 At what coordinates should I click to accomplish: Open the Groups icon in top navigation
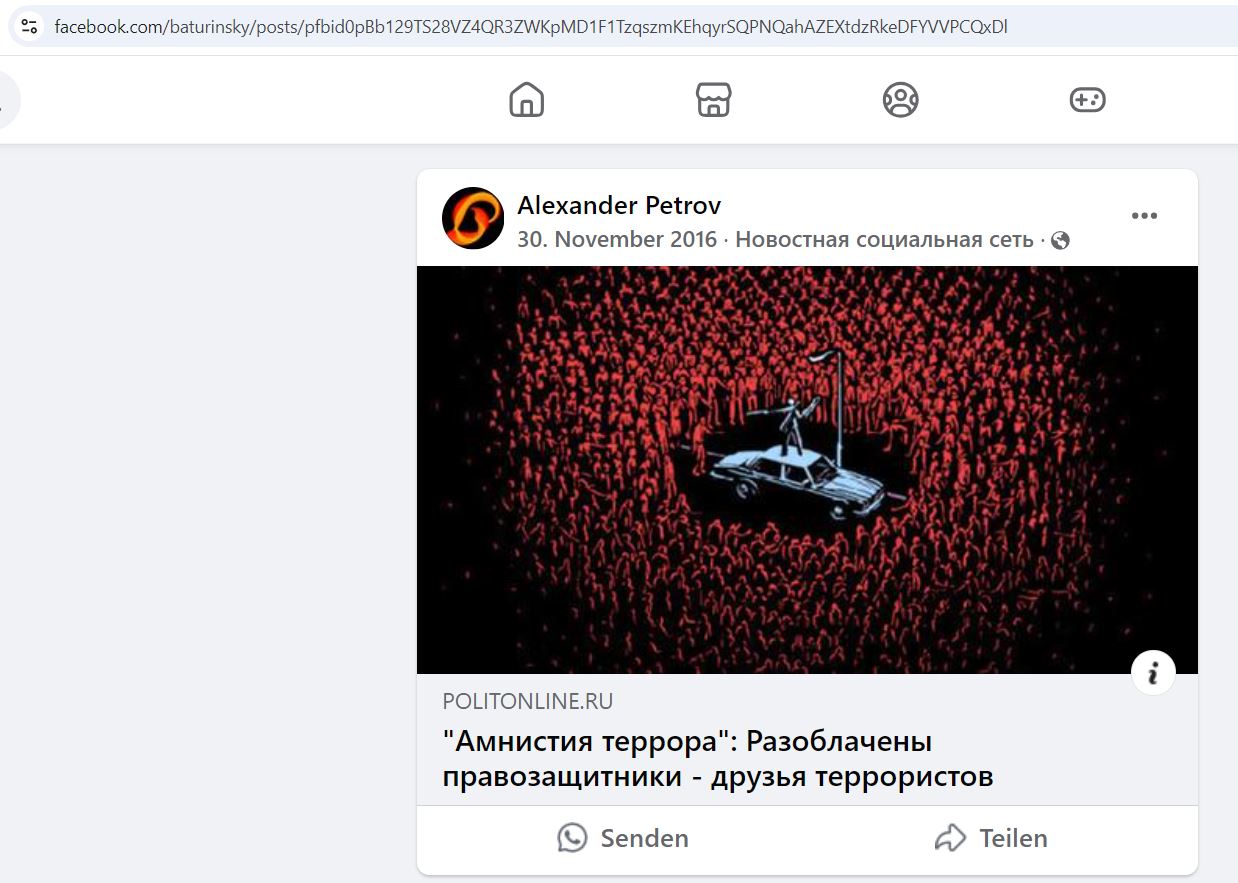901,100
